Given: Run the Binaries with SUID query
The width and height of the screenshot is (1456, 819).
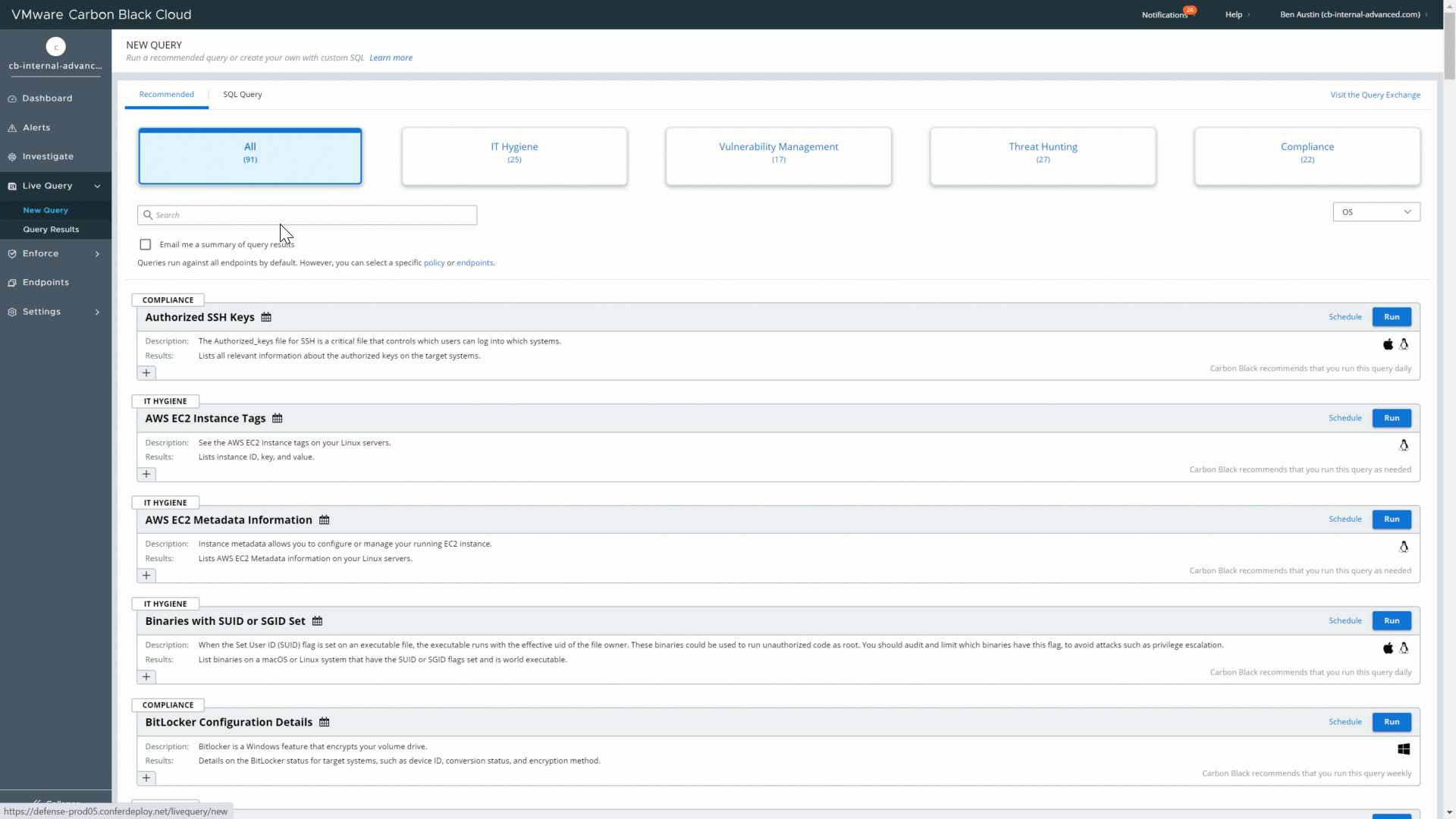Looking at the screenshot, I should pos(1392,621).
